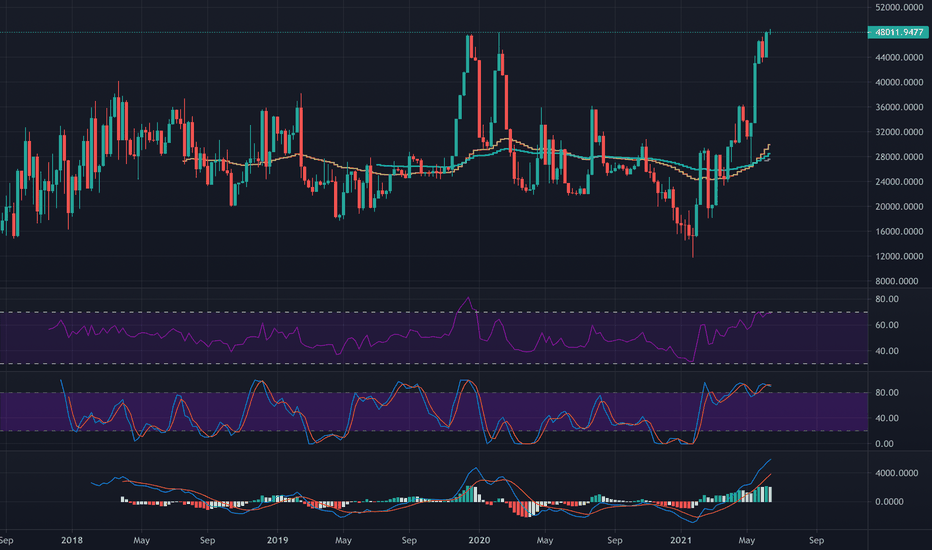The height and width of the screenshot is (550, 932).
Task: Click the 0.00 label on stochastic scale
Action: tap(884, 444)
